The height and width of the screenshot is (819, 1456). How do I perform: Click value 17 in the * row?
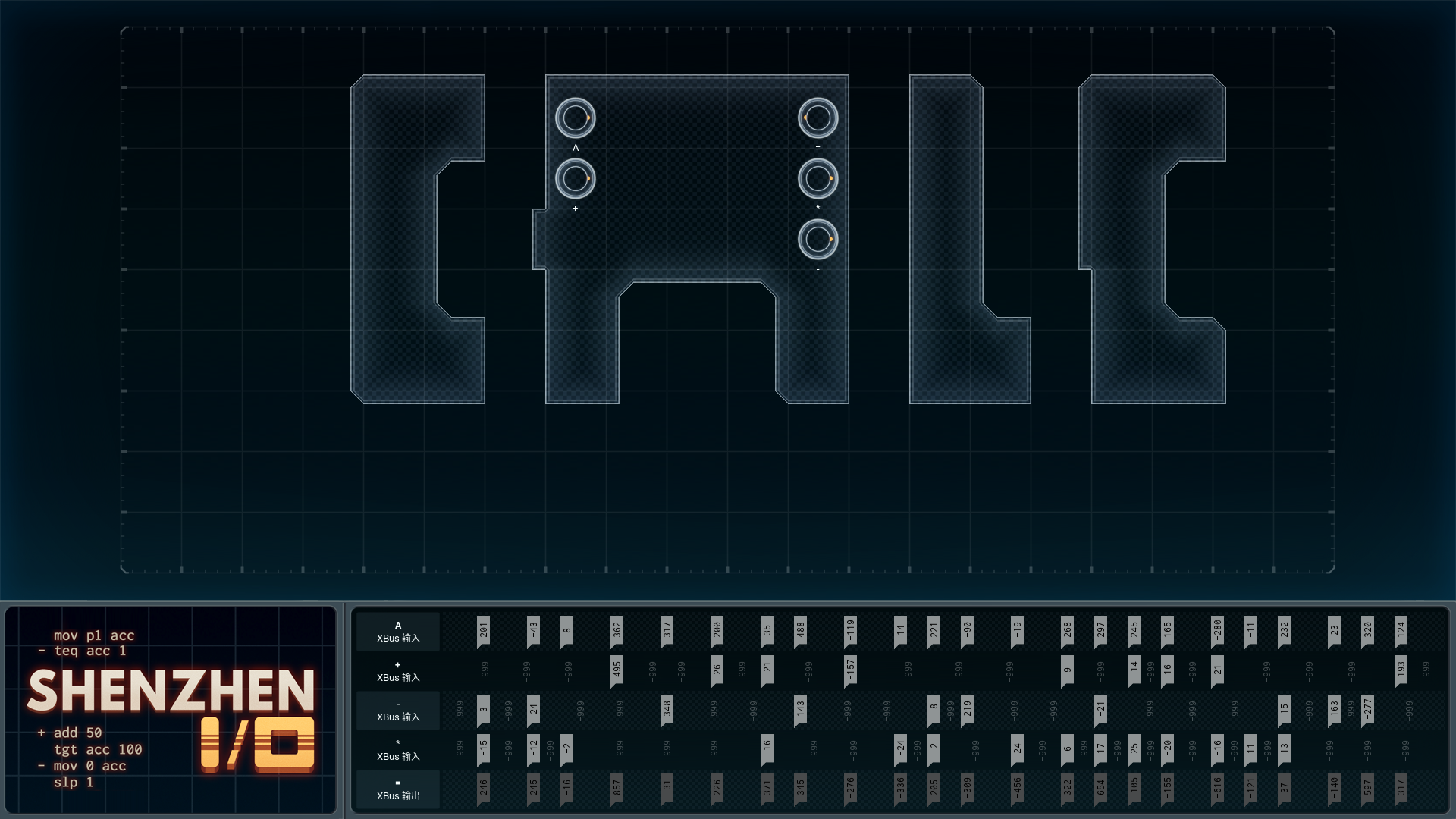tap(1101, 748)
